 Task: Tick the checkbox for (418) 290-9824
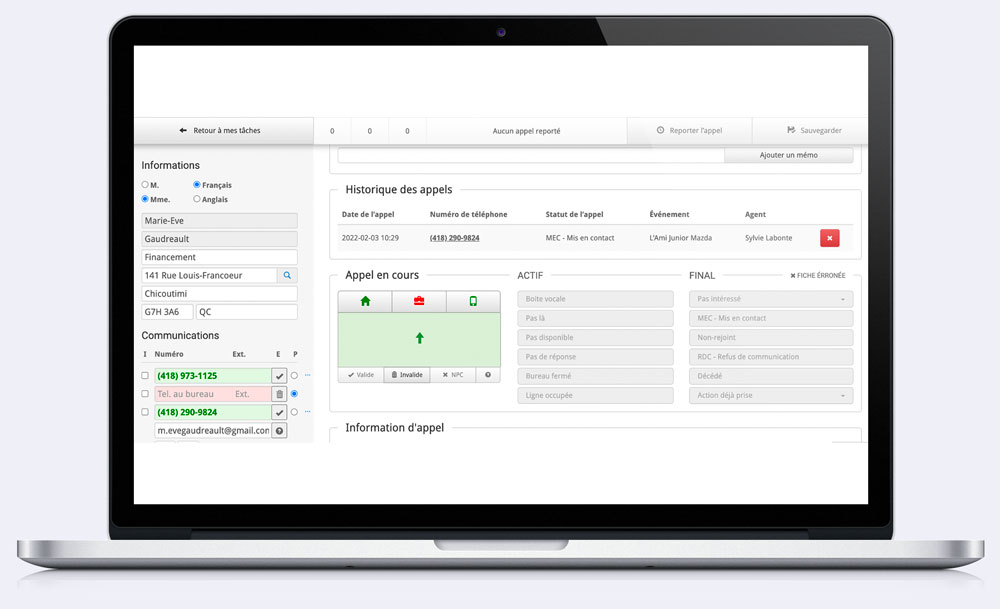(x=145, y=412)
